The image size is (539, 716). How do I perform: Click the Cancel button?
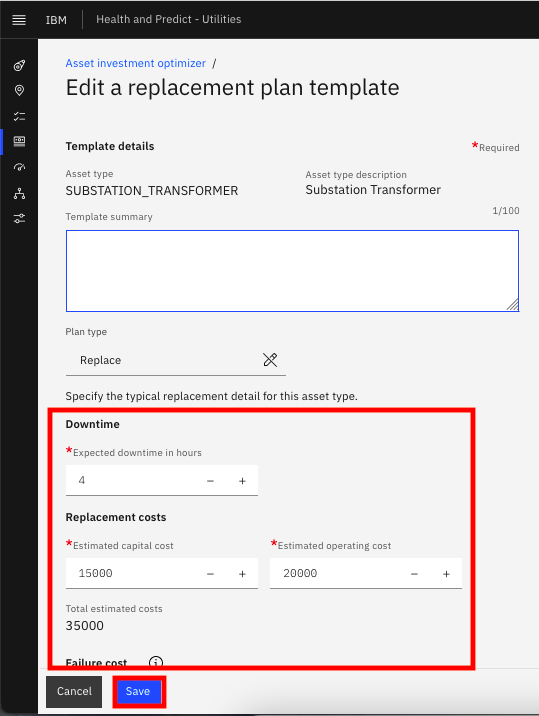pos(74,691)
